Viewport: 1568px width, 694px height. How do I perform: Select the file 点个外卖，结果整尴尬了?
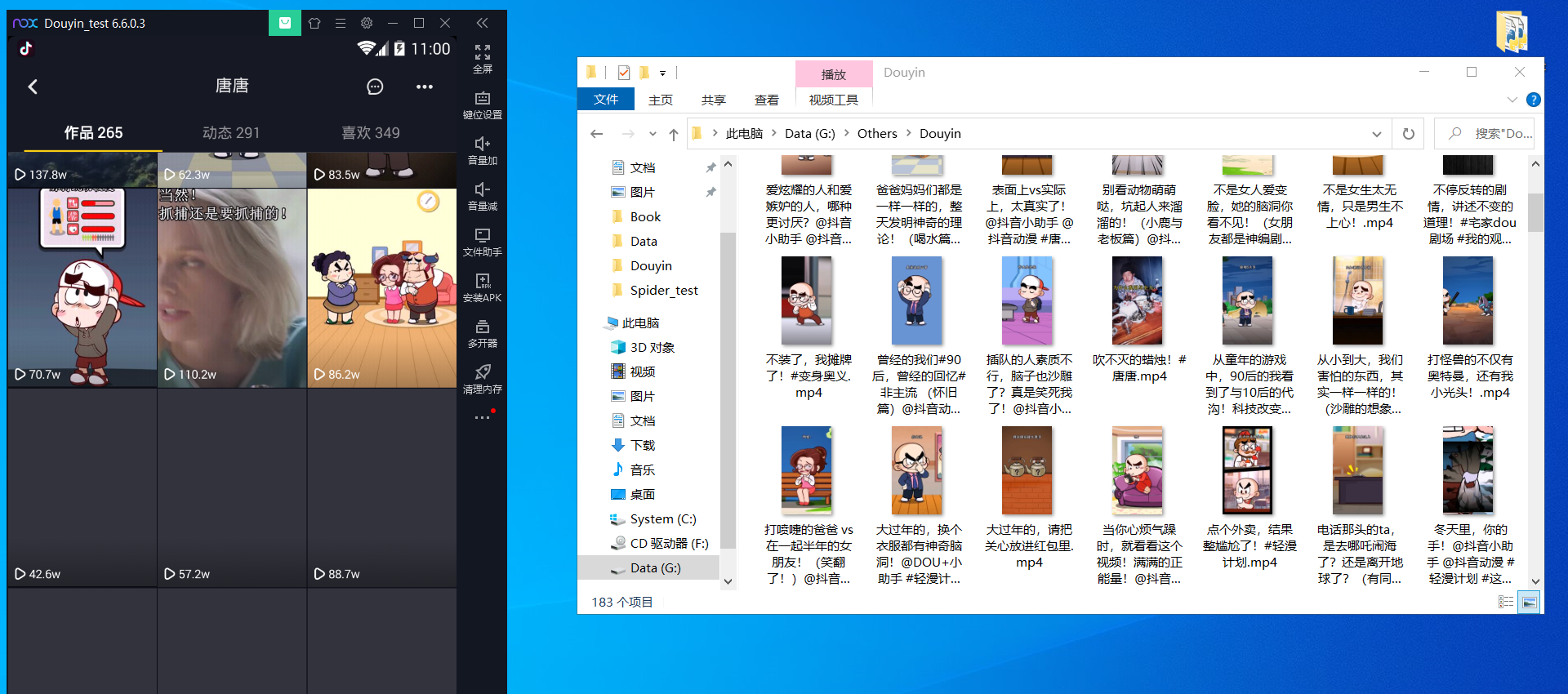(1249, 498)
